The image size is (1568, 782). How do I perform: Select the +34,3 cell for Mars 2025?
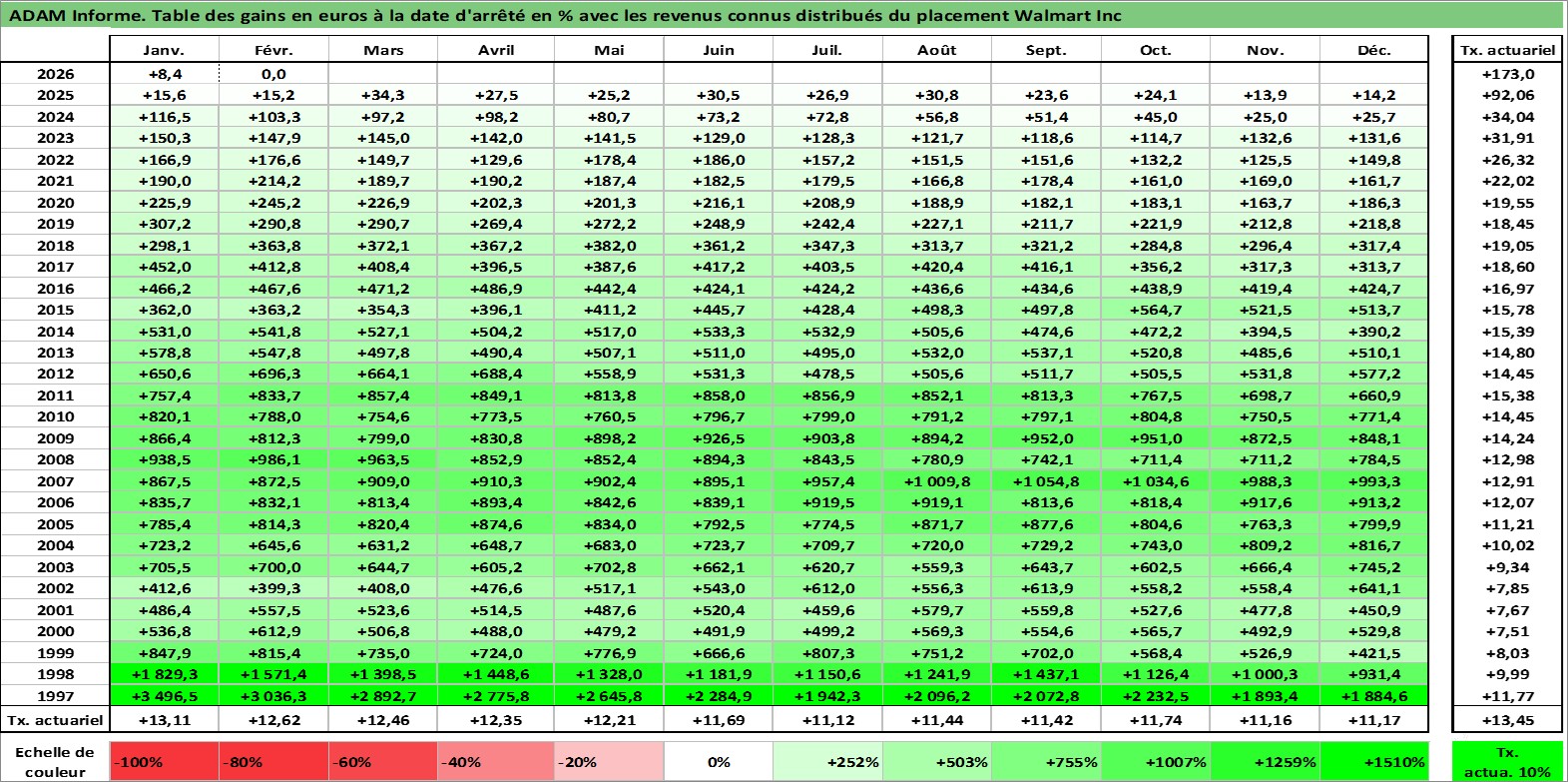pos(383,96)
